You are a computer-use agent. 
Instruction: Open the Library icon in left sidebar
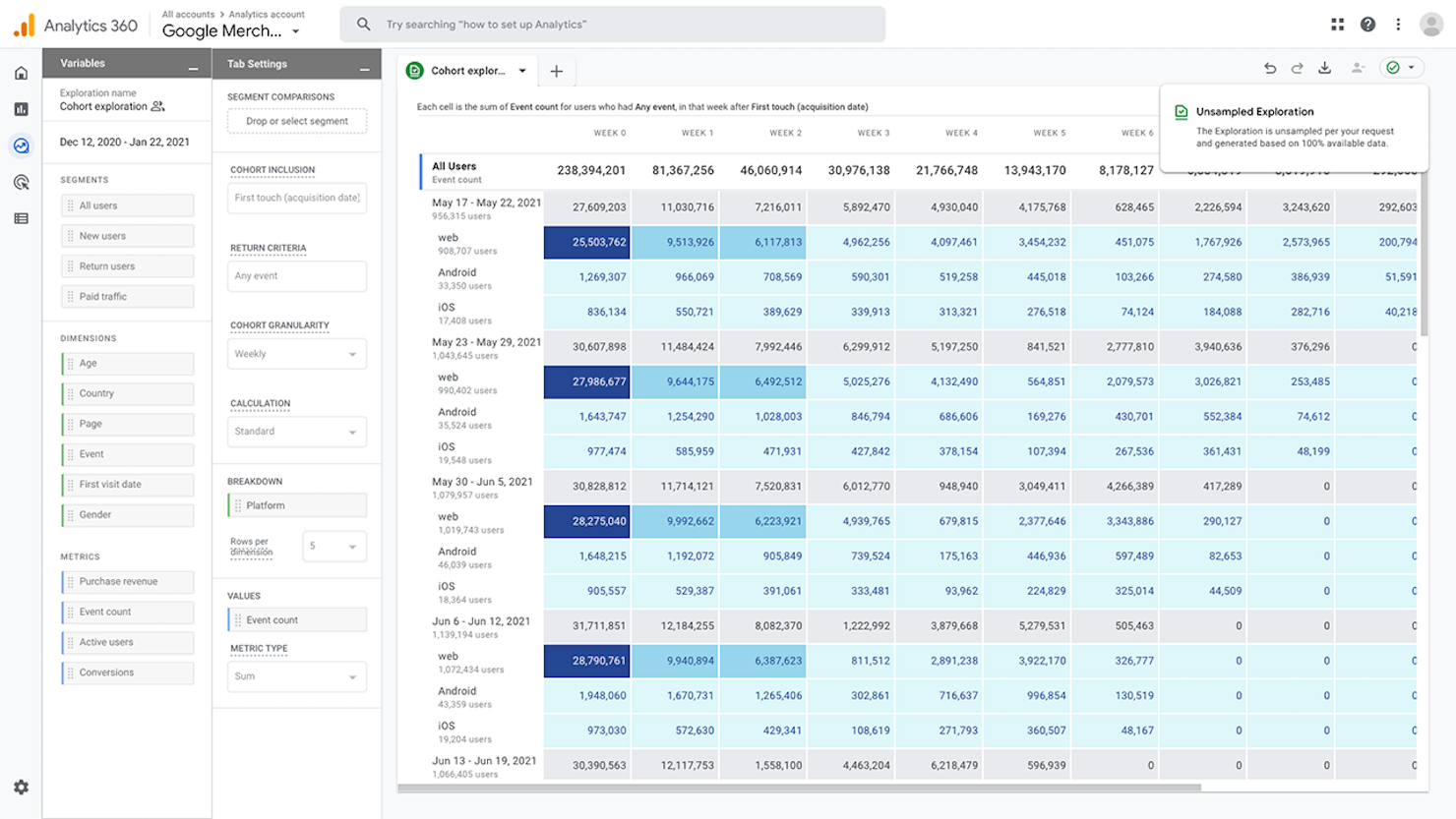coord(21,218)
